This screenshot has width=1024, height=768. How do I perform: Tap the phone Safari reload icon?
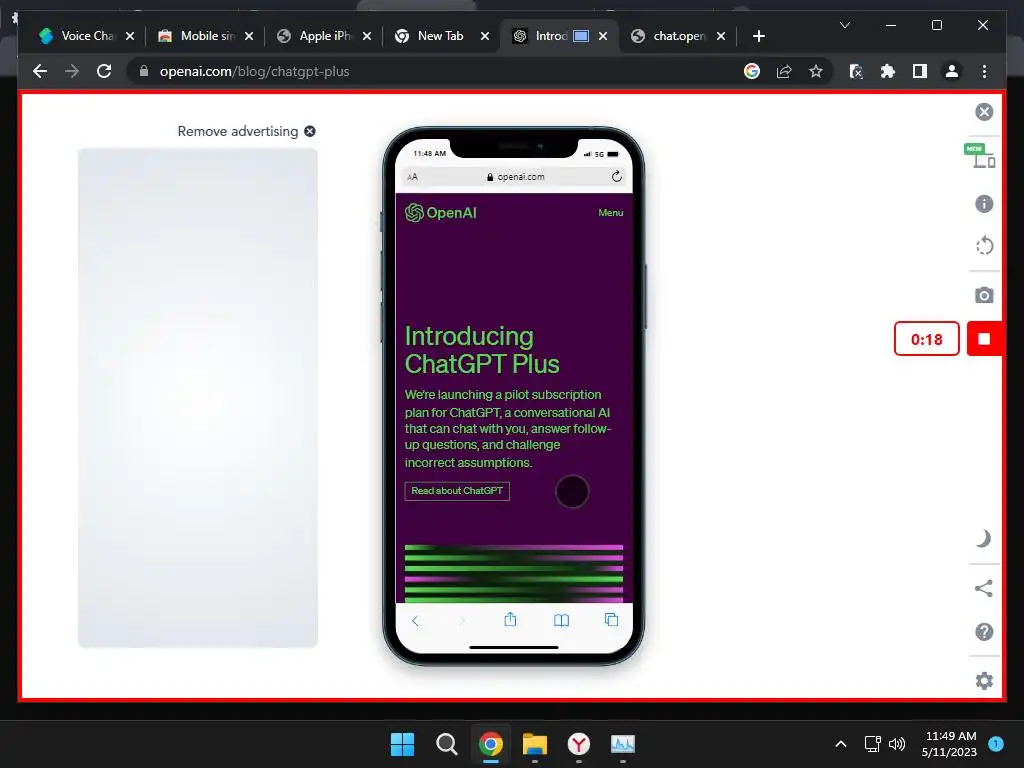click(x=616, y=176)
